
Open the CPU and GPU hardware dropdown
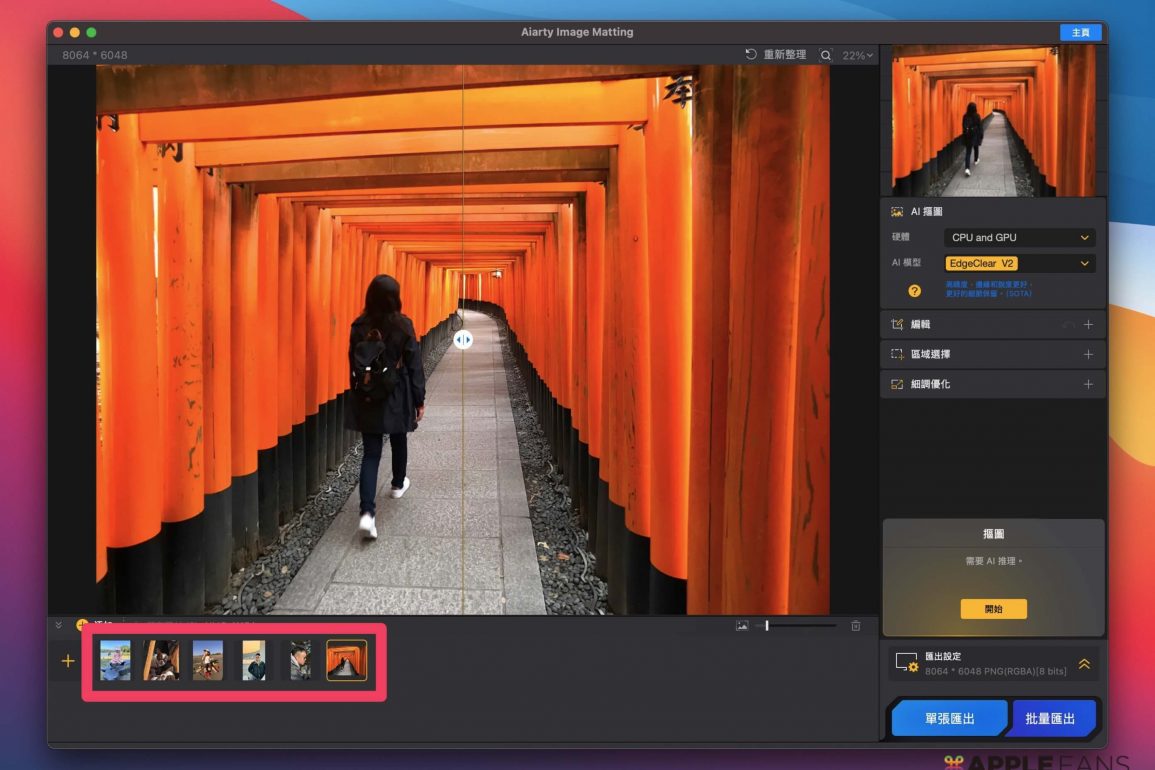tap(1019, 238)
